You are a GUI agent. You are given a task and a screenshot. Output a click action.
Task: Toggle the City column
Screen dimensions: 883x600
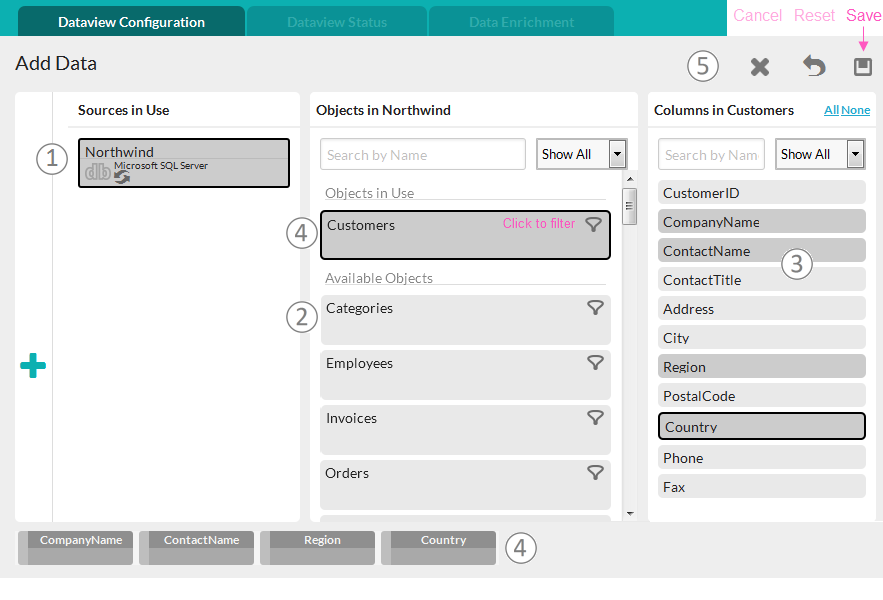pyautogui.click(x=761, y=337)
